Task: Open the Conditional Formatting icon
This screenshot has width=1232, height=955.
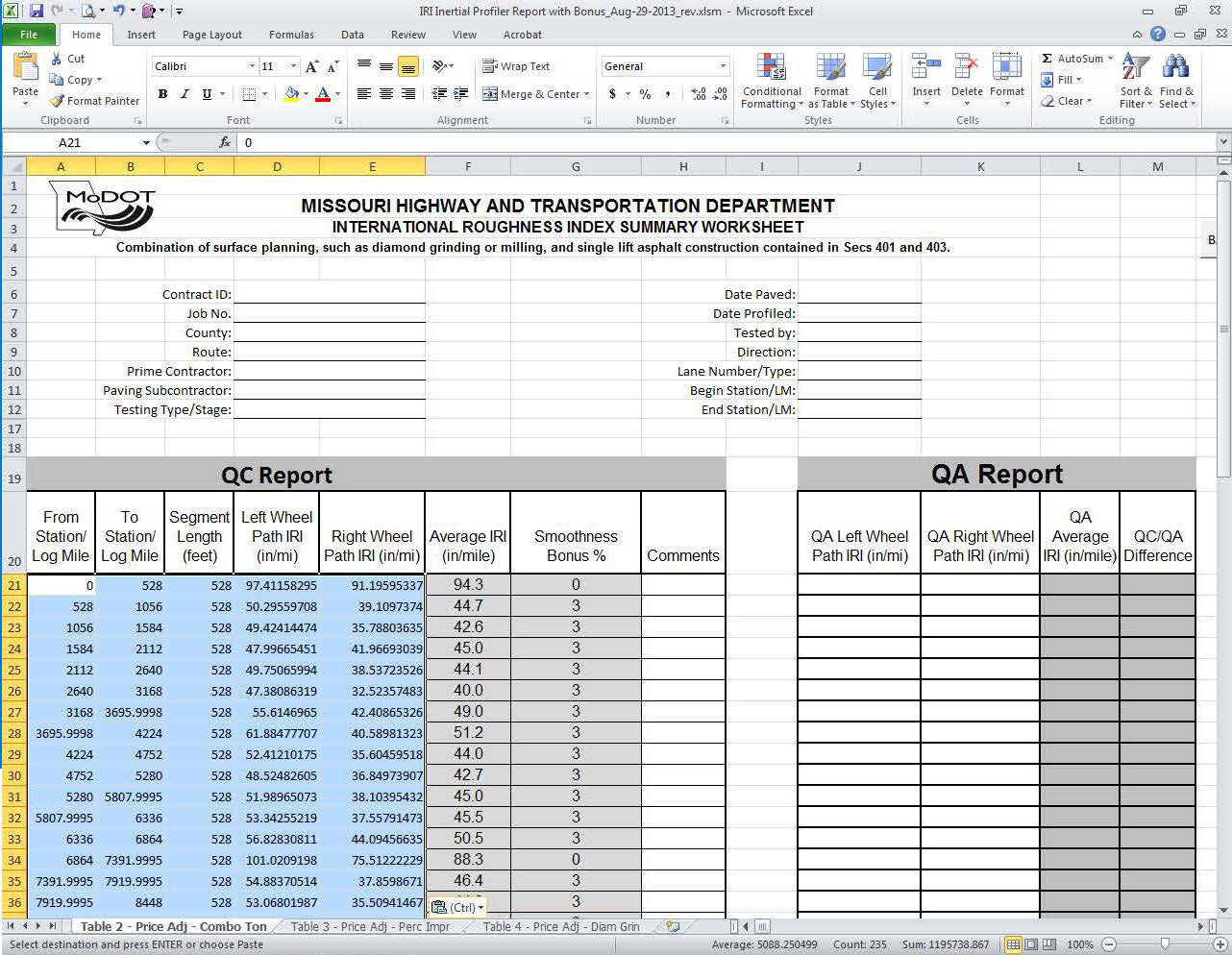Action: [771, 67]
